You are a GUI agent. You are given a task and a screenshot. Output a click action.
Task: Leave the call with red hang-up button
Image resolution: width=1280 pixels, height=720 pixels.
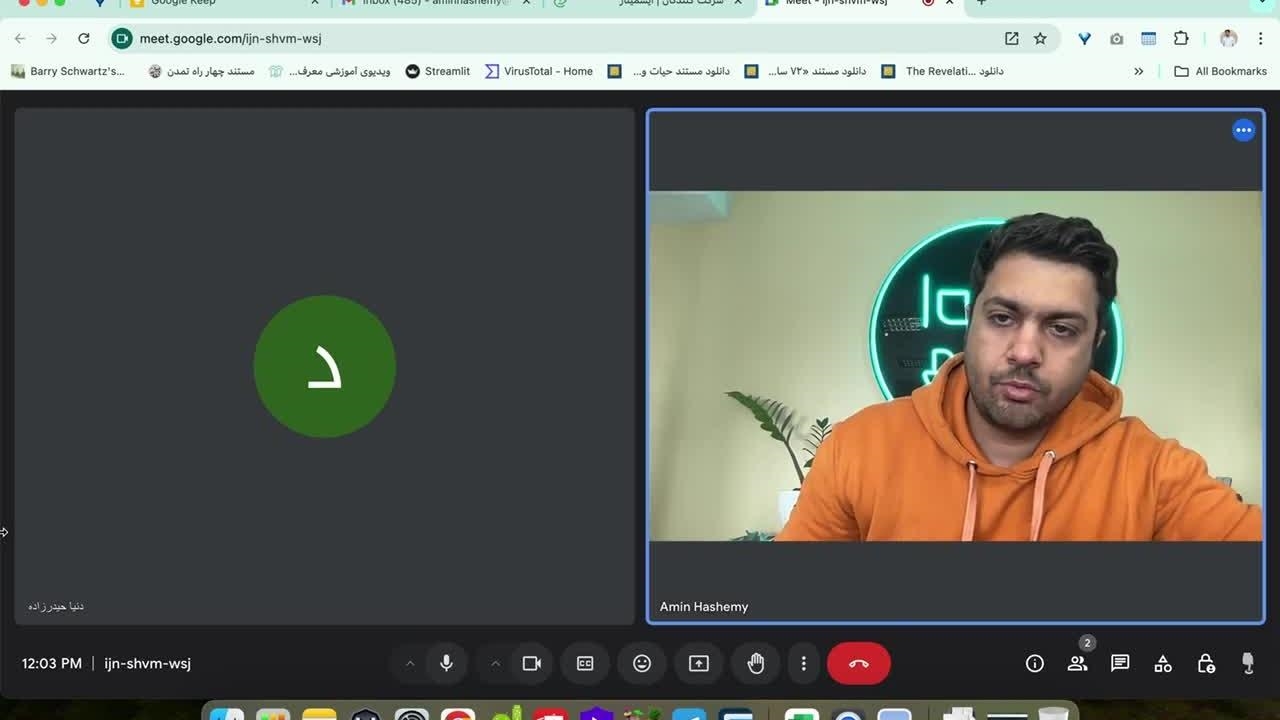[858, 663]
